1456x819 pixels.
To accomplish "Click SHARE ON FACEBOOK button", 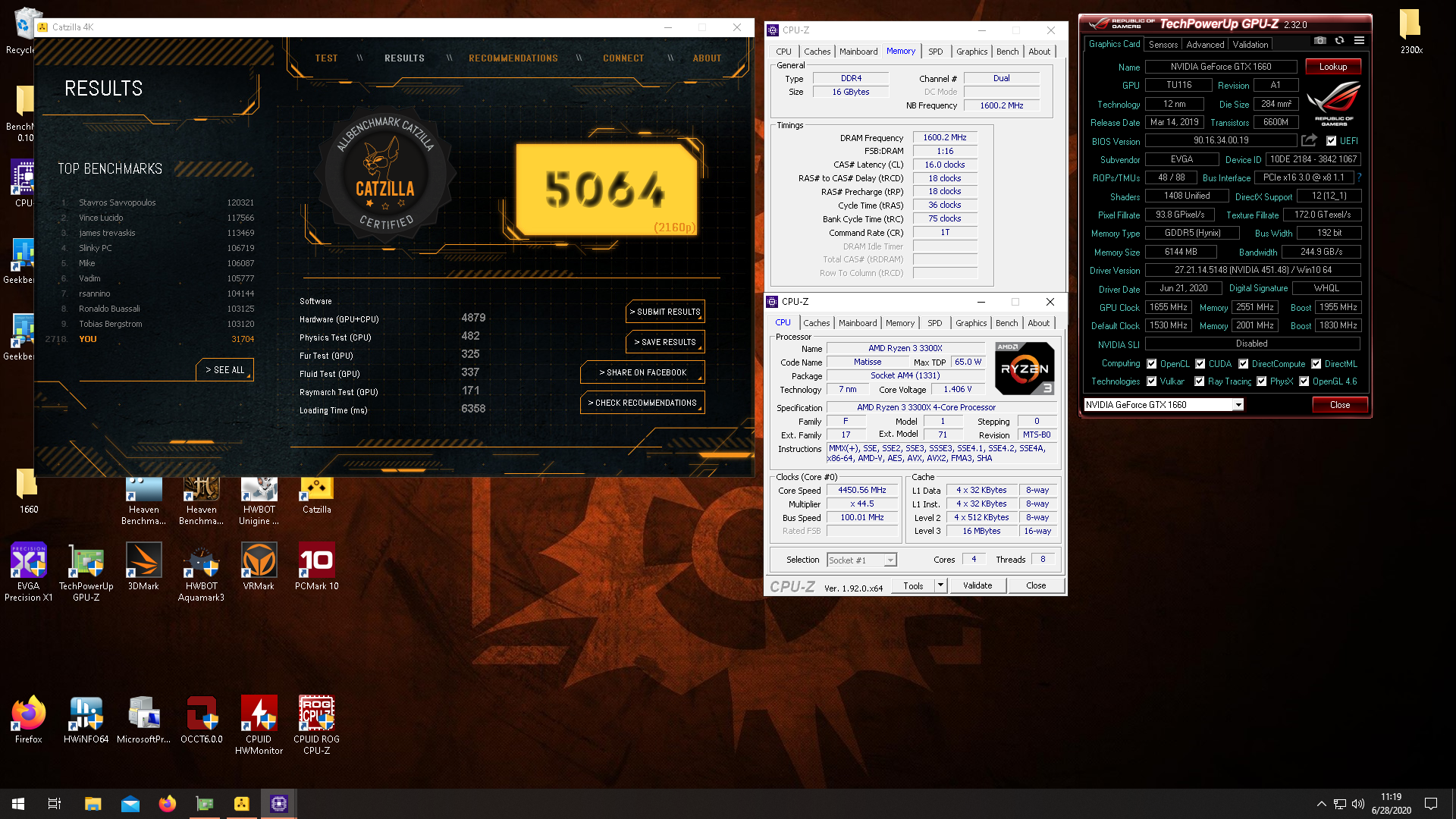I will (642, 372).
